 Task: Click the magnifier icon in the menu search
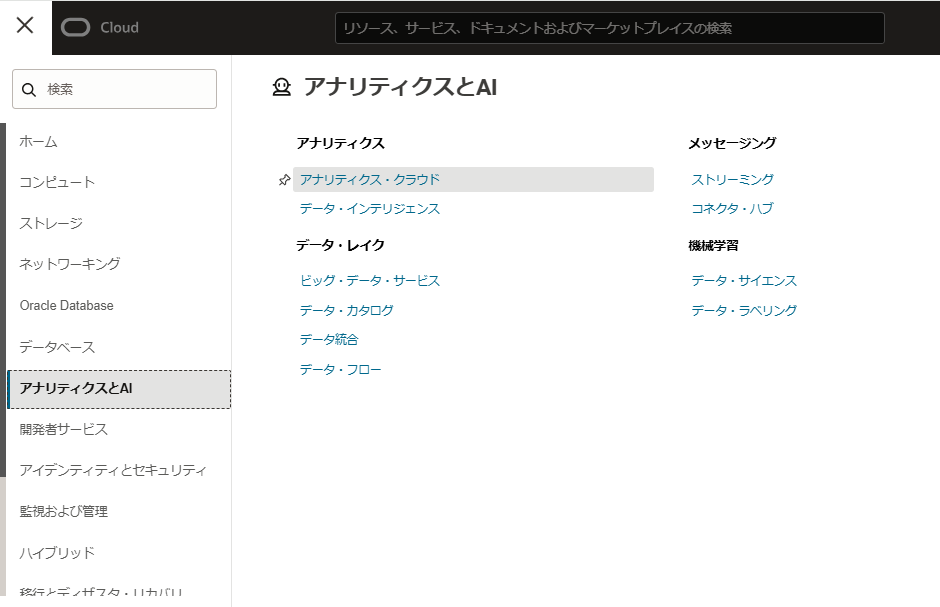pyautogui.click(x=29, y=90)
